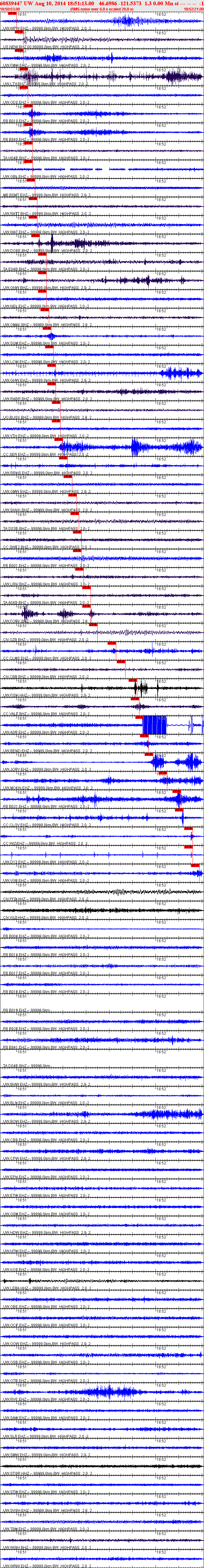Select the "UW RADR BHZ" station label

pyautogui.click(x=16, y=399)
